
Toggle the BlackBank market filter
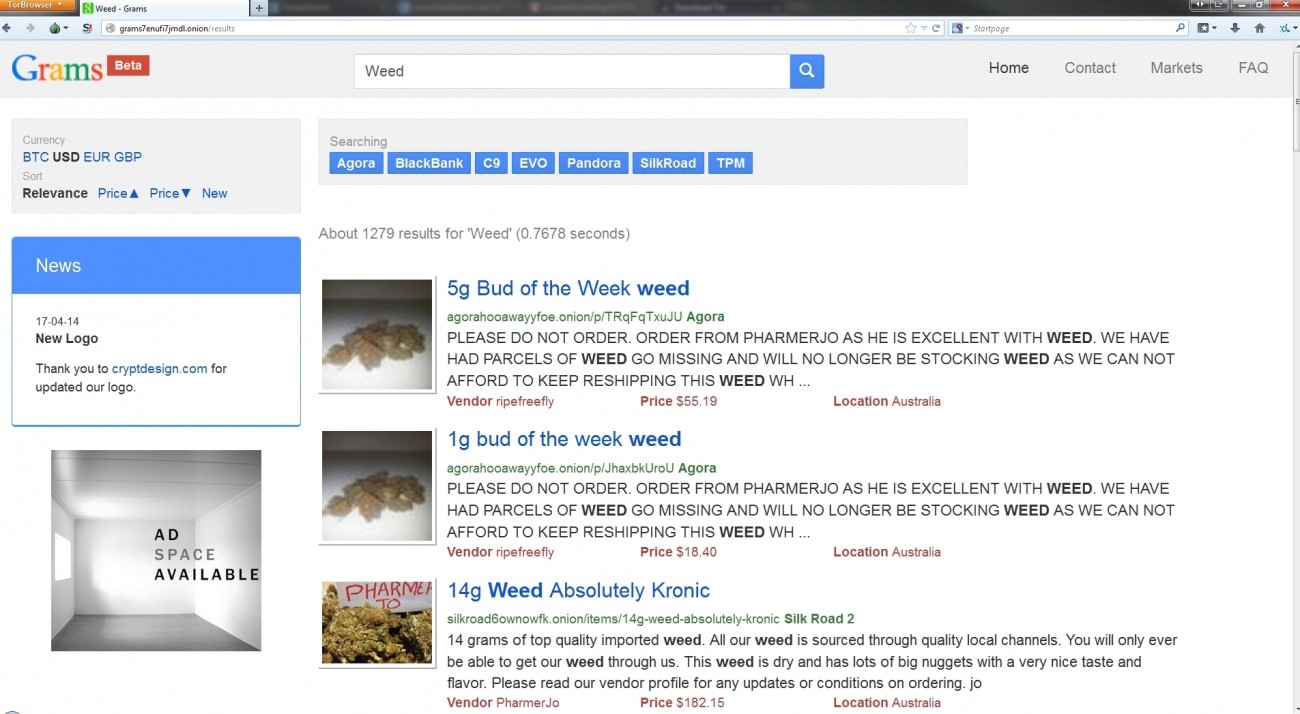coord(429,163)
